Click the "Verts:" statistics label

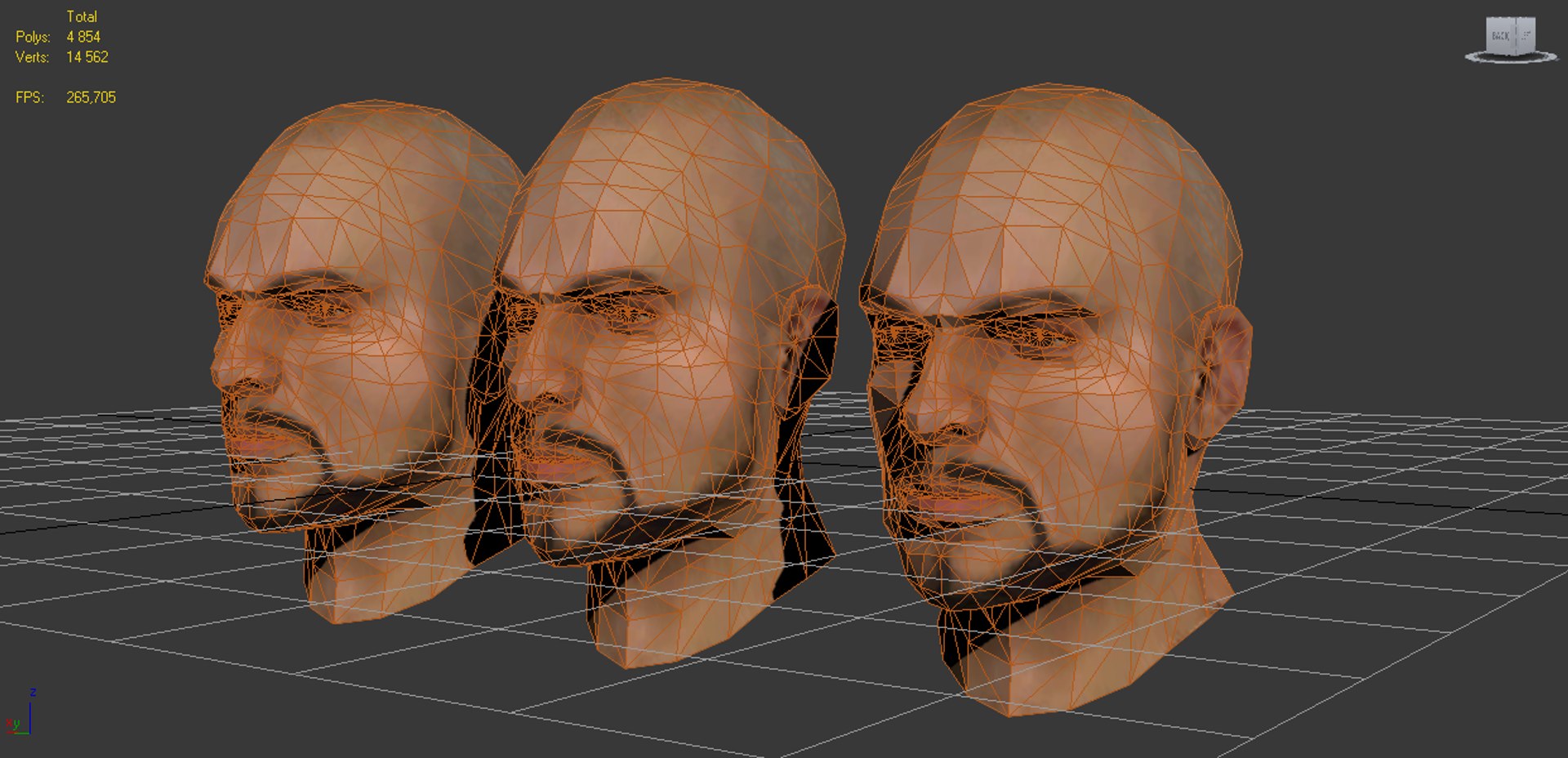click(x=33, y=57)
